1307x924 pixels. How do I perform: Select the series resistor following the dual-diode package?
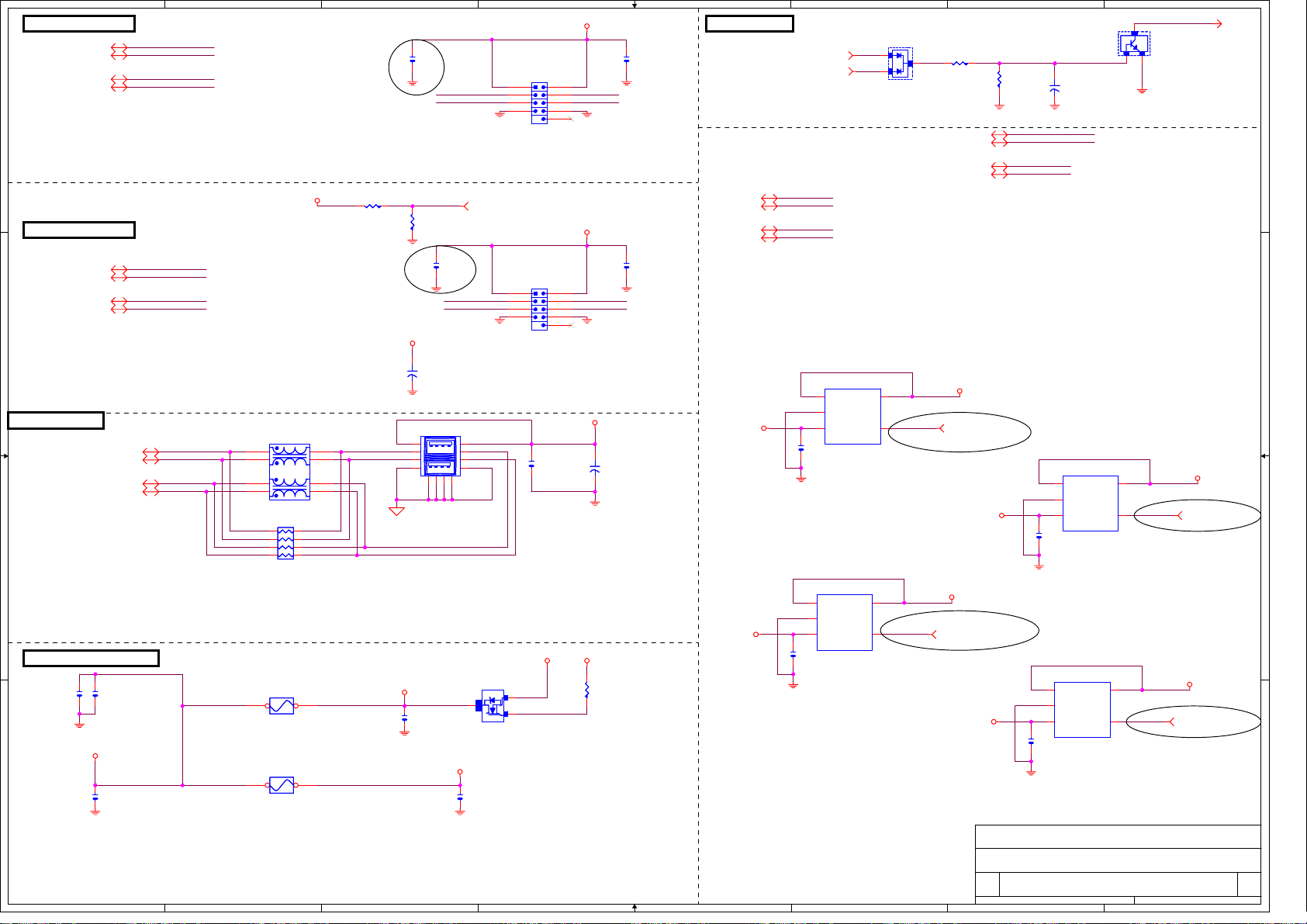pos(960,64)
